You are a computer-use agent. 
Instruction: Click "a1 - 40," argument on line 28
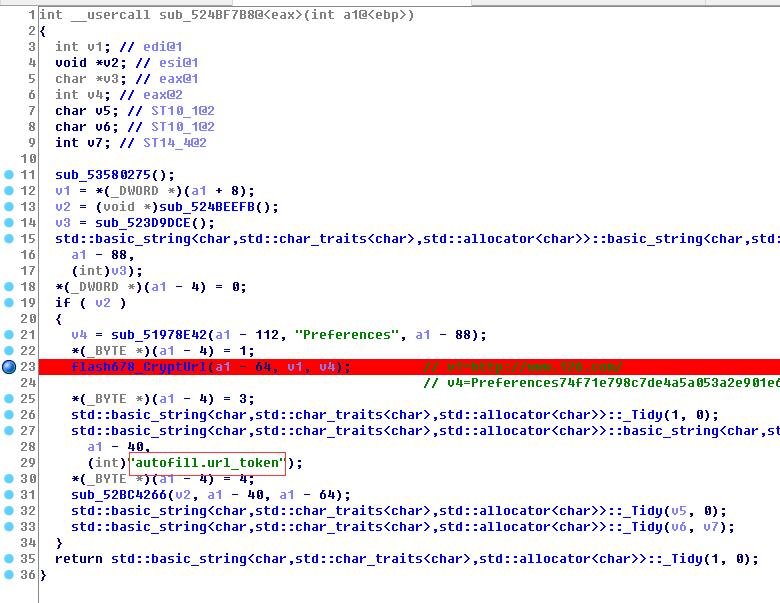(119, 447)
